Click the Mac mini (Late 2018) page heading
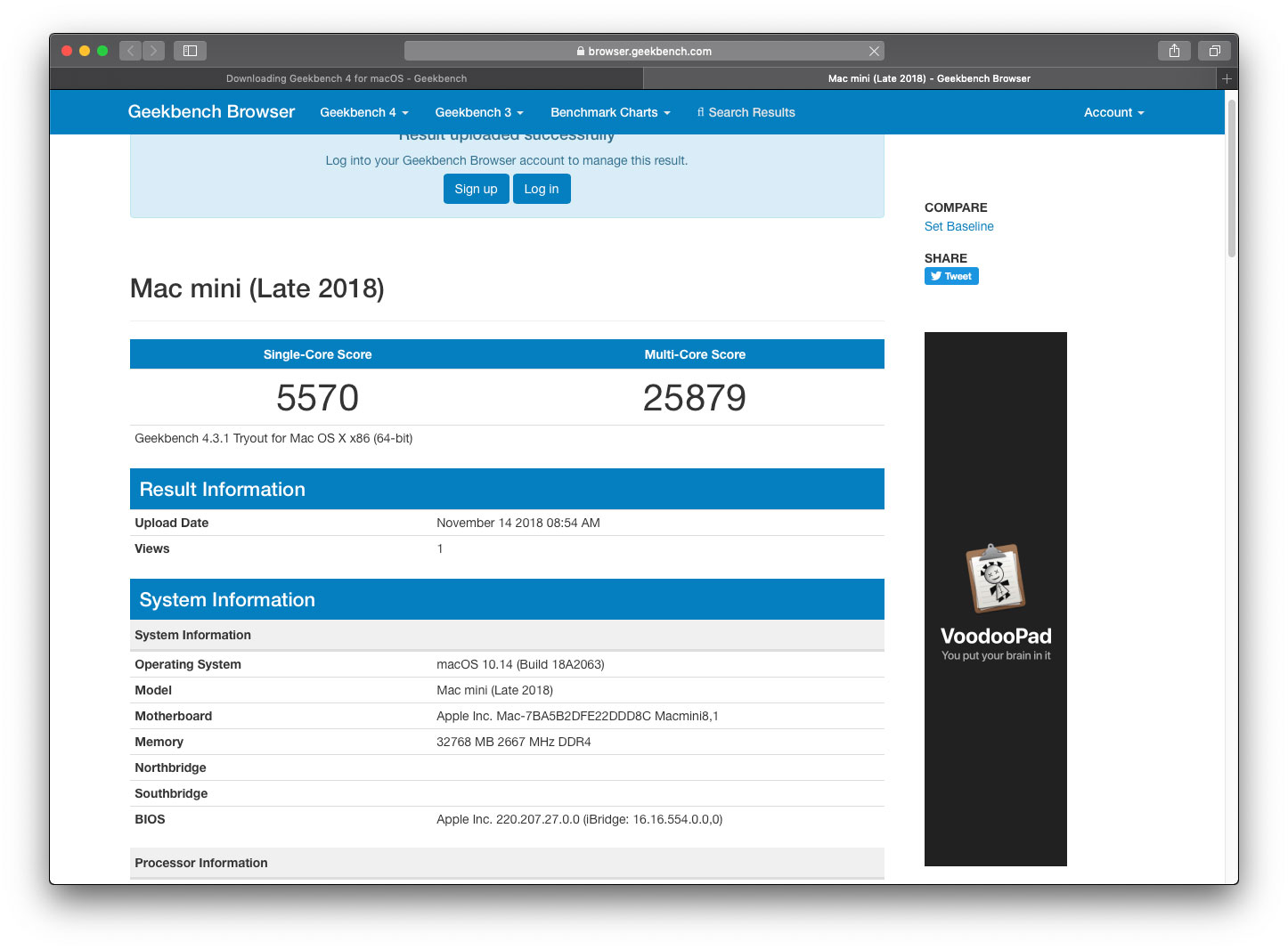Image resolution: width=1288 pixels, height=950 pixels. [x=257, y=288]
